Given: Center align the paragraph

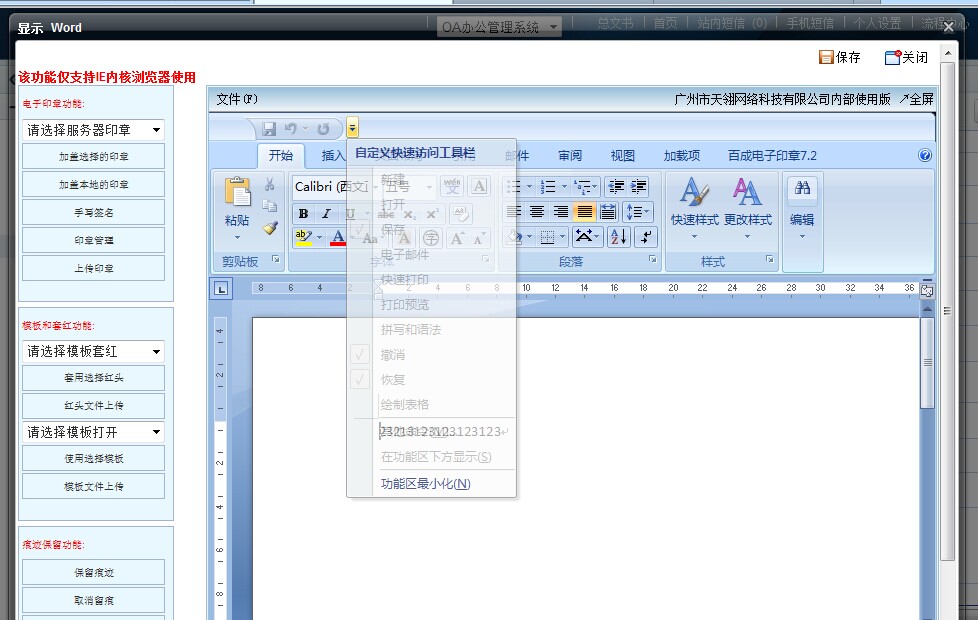Looking at the screenshot, I should (x=537, y=212).
